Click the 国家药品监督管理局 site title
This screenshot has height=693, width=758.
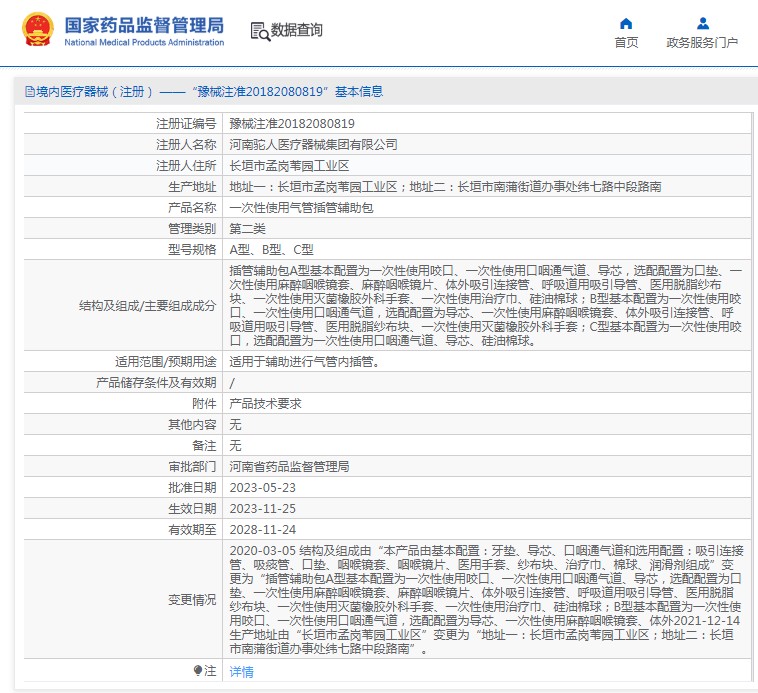pos(144,25)
